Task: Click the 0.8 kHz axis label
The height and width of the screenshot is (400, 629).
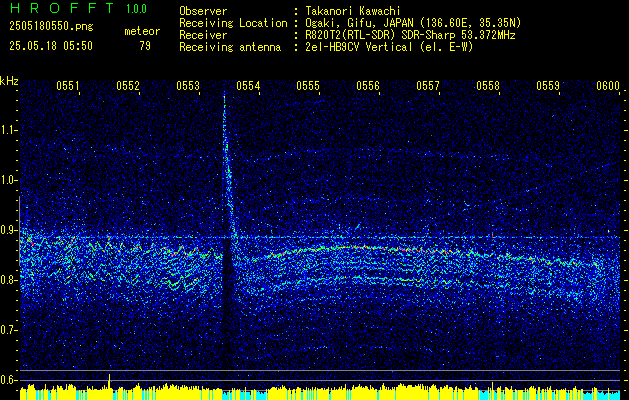Action: click(8, 280)
